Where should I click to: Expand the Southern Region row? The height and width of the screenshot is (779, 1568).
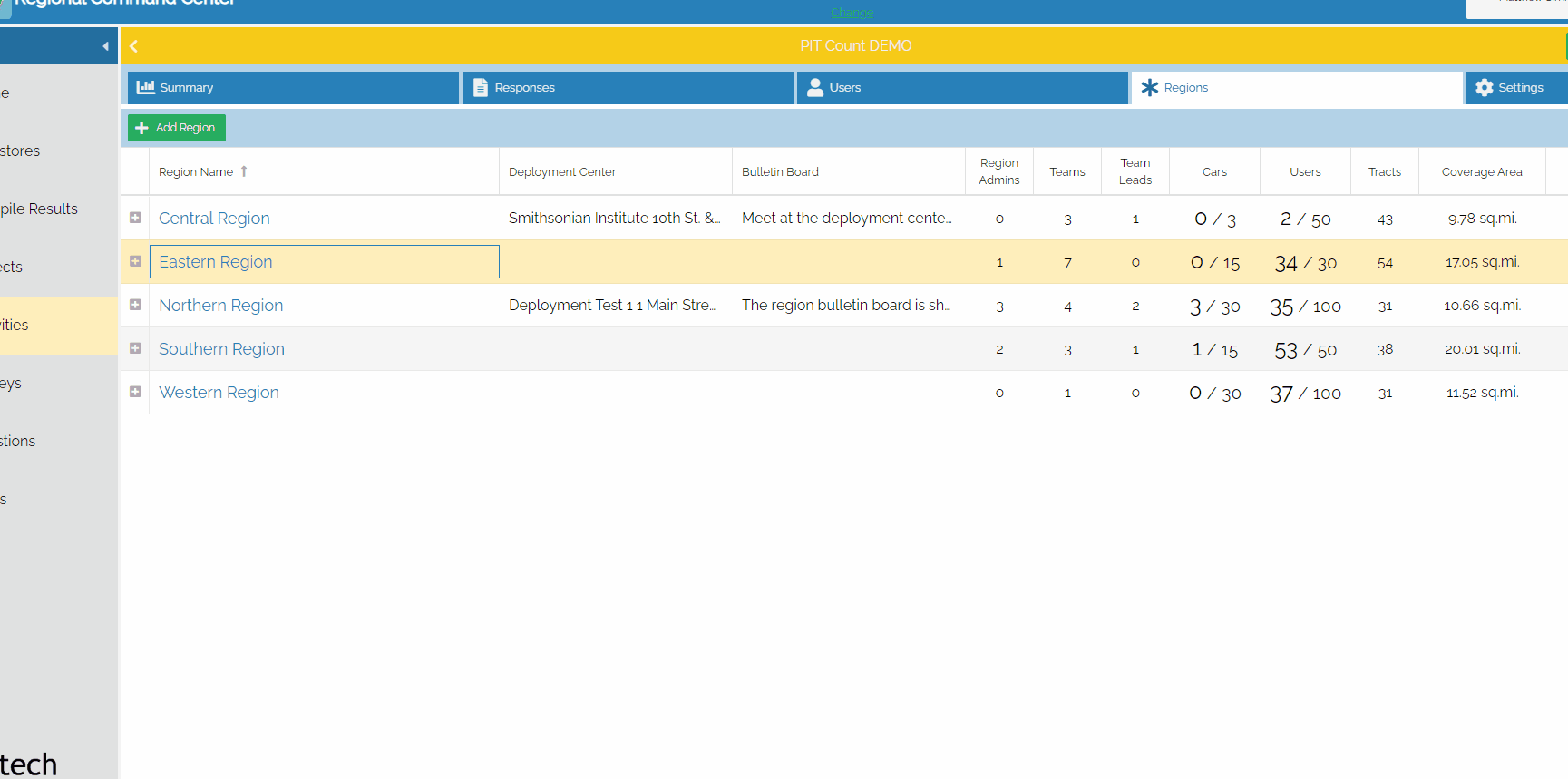[135, 348]
